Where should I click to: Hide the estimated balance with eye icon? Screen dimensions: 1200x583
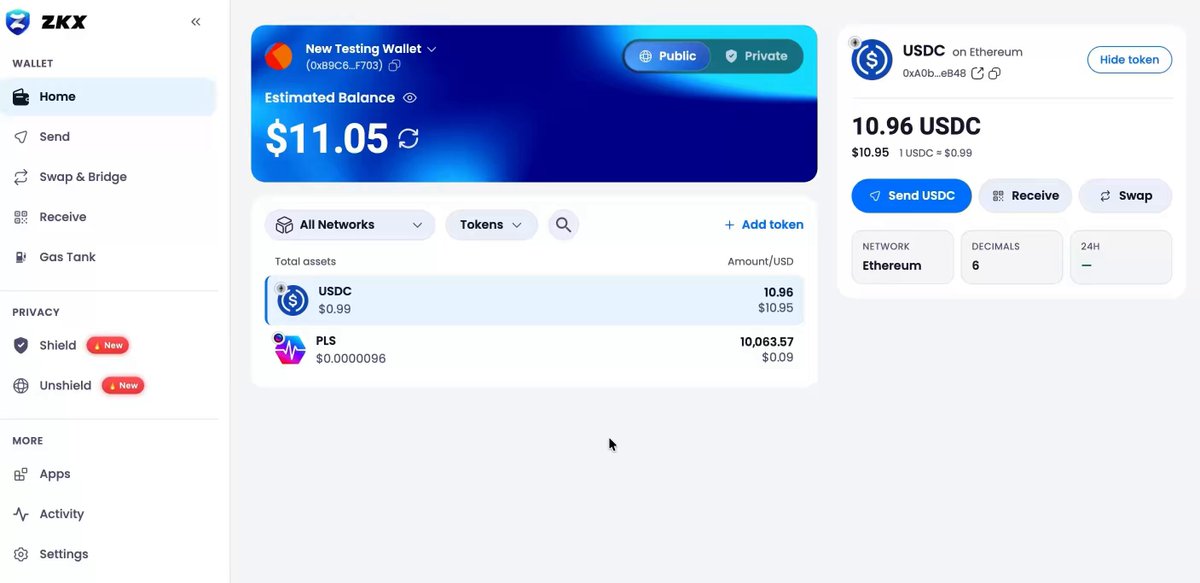(409, 98)
